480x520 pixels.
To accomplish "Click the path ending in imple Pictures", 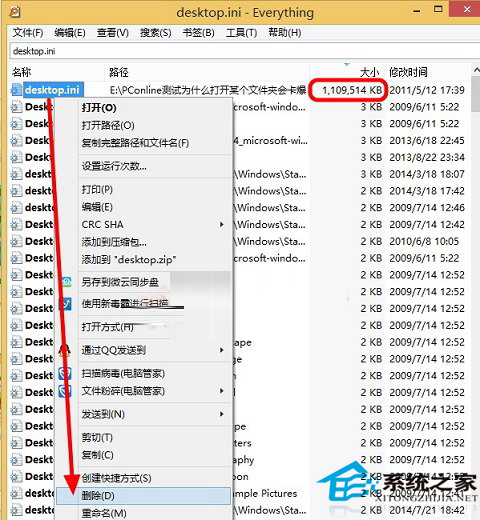I will (265, 493).
